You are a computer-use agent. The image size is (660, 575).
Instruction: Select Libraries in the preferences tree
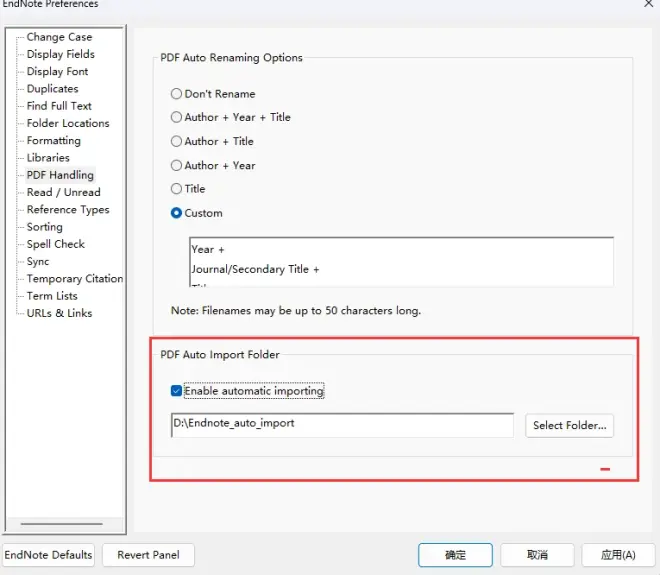(48, 158)
